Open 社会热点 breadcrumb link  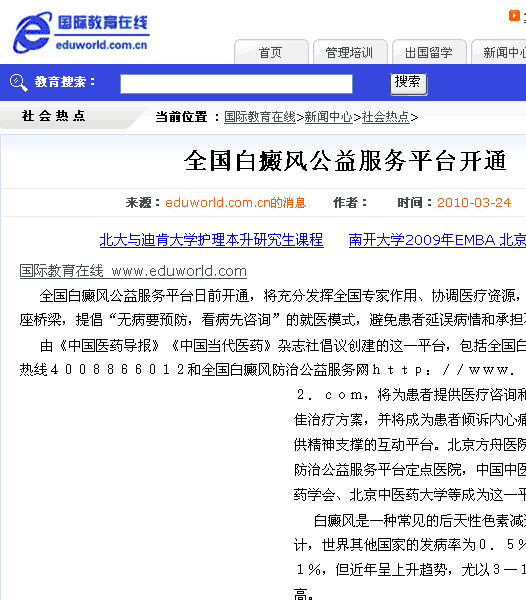(x=386, y=117)
